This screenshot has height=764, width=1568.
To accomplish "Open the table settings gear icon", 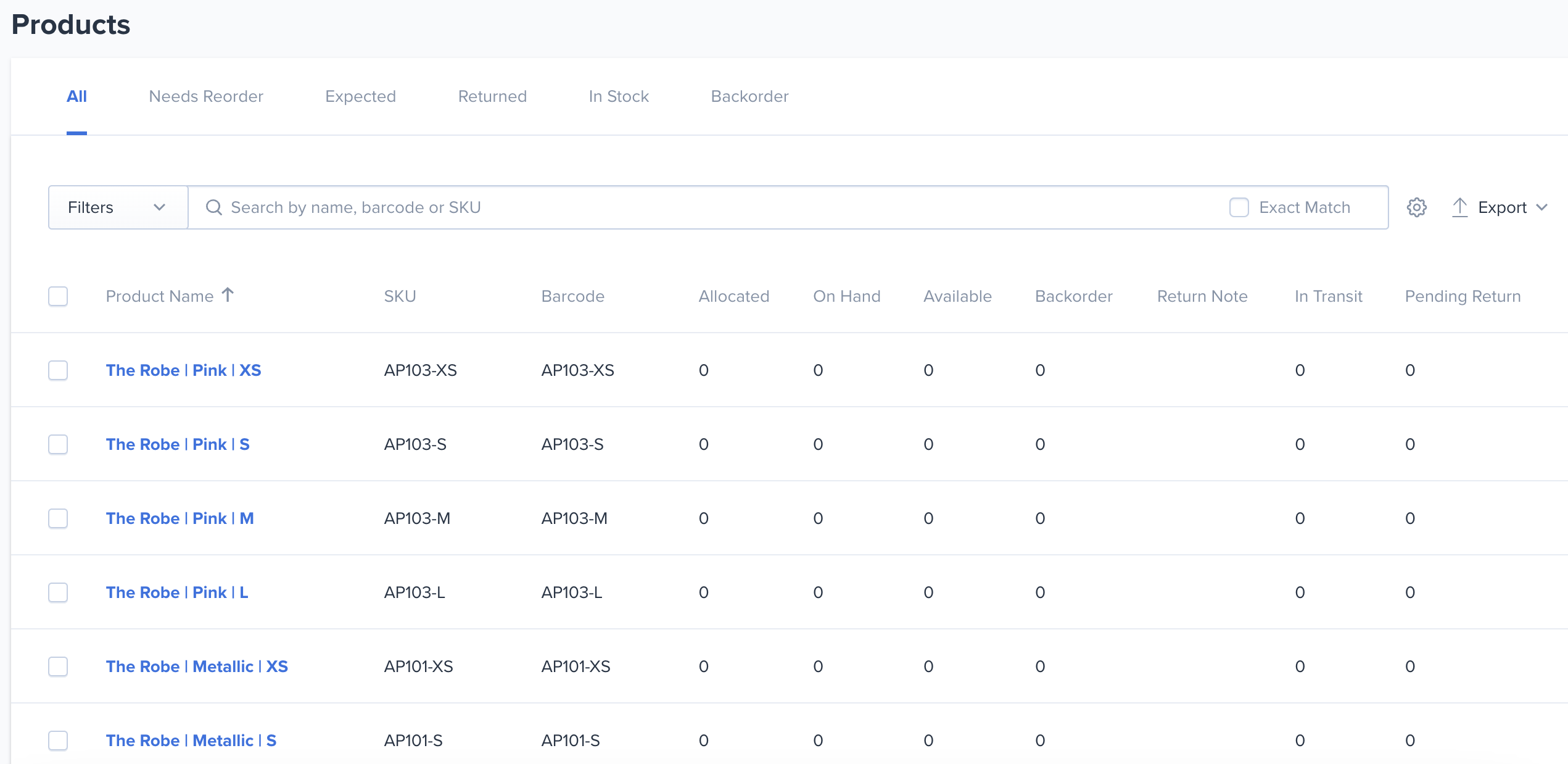I will pos(1416,207).
